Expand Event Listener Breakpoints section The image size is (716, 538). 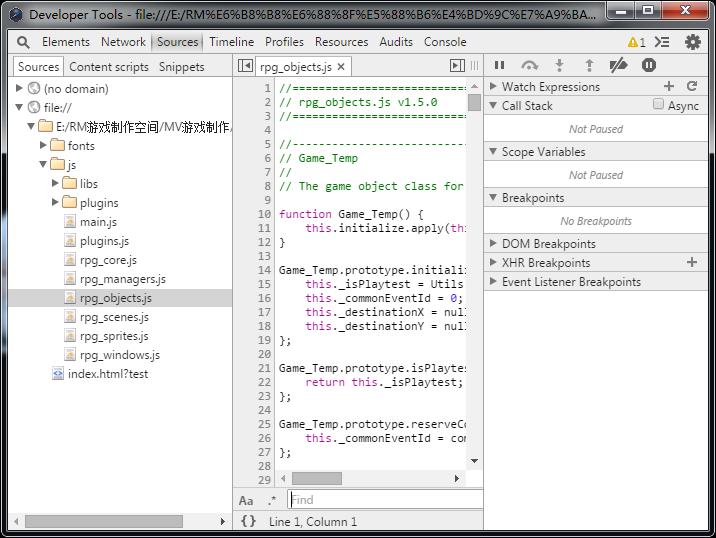point(493,281)
